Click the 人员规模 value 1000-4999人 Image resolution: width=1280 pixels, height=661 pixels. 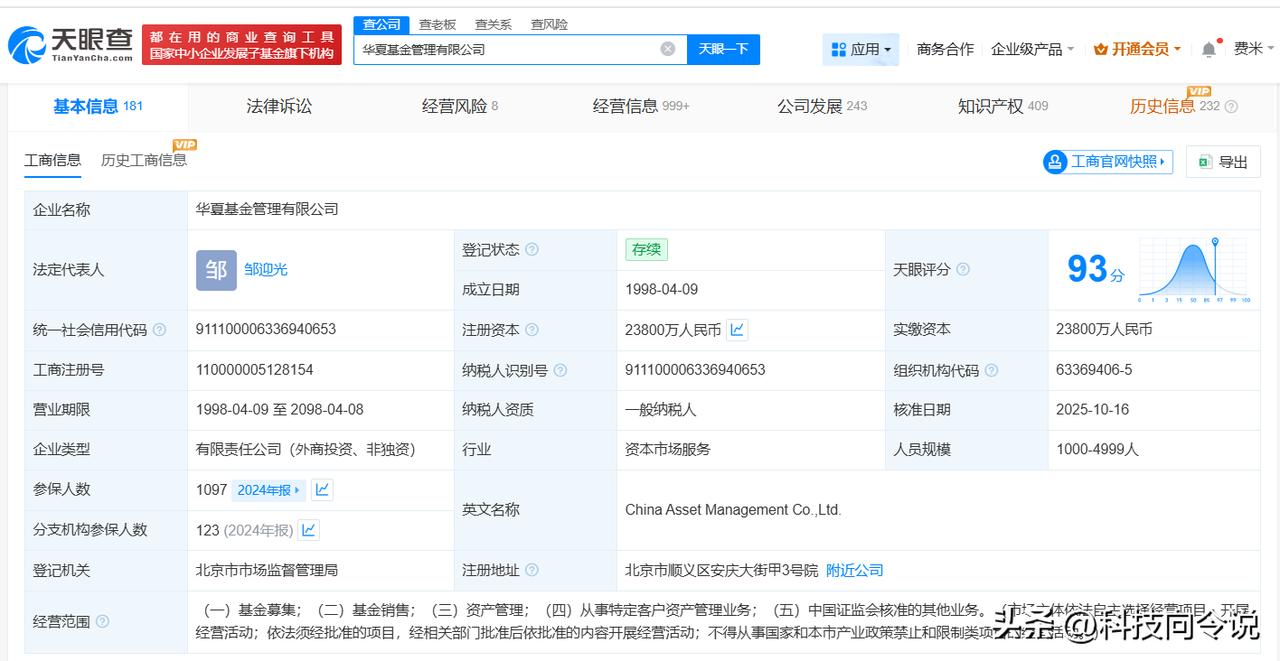tap(1097, 450)
